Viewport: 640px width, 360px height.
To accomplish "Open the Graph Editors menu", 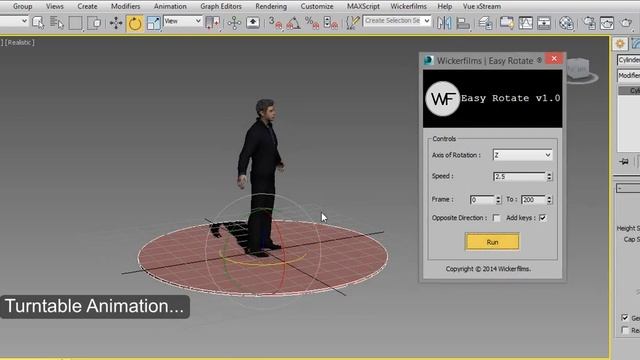I will [221, 7].
